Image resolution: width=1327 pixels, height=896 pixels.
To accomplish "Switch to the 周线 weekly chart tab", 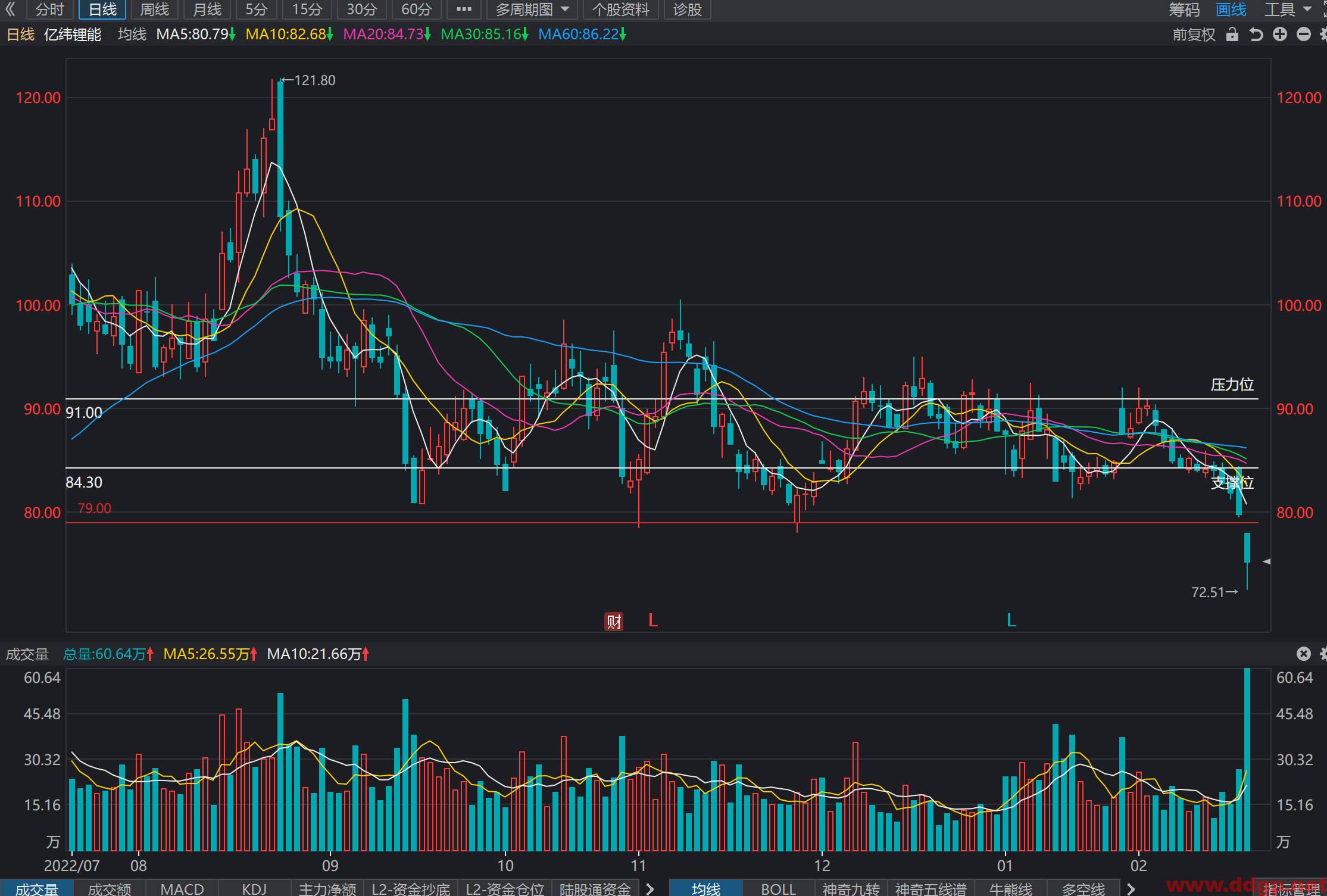I will 154,10.
